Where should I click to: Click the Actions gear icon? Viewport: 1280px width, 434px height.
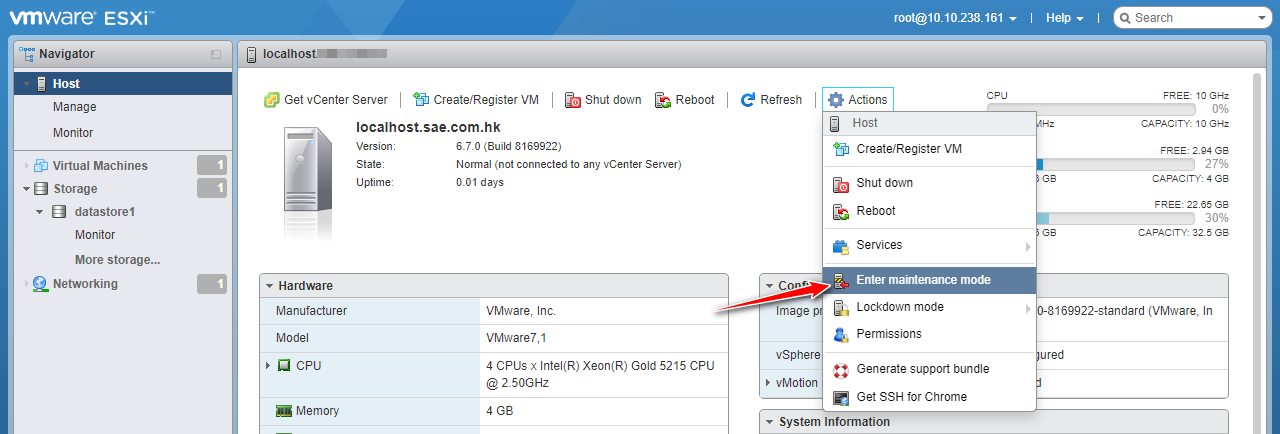click(x=836, y=100)
